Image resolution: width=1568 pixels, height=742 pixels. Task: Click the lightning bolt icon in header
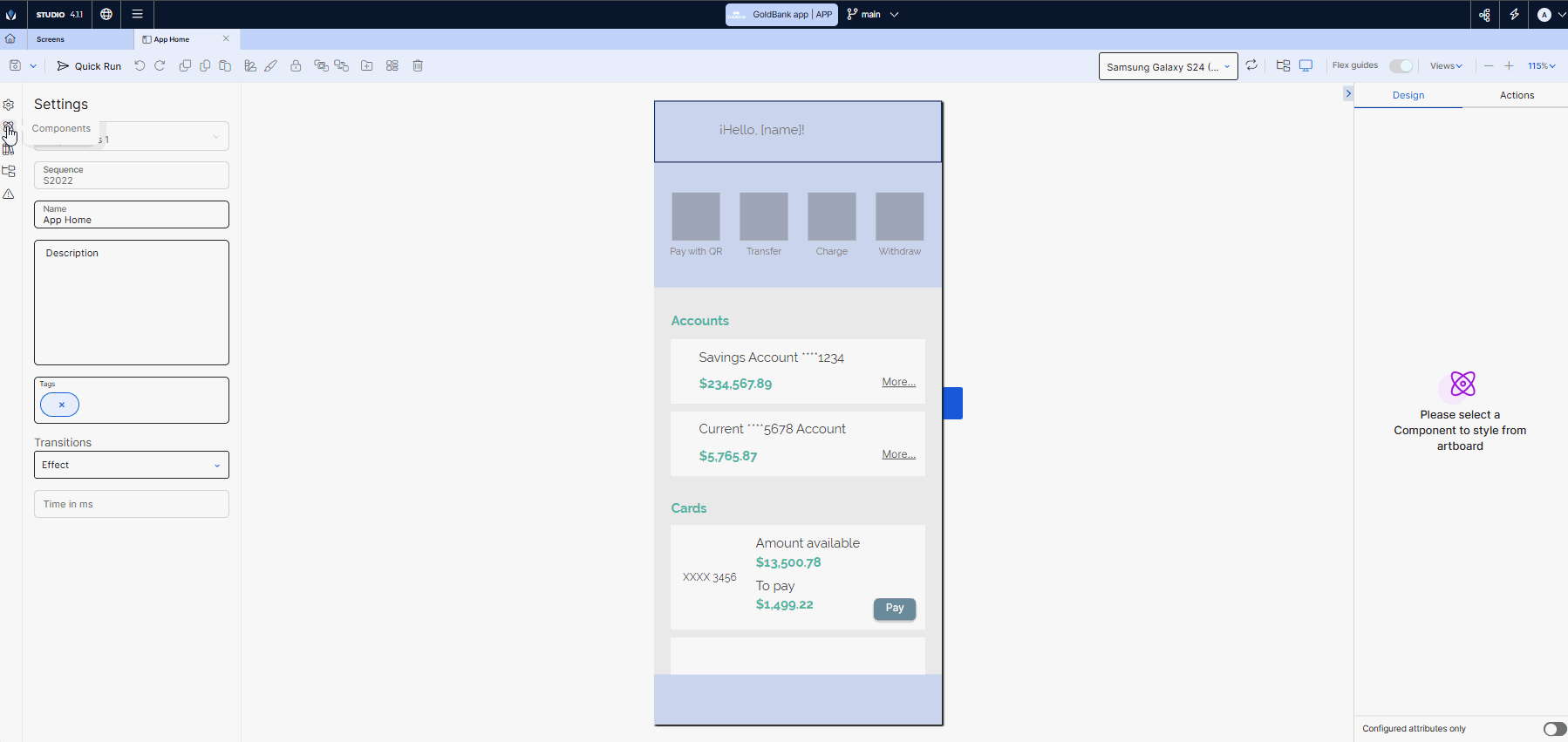point(1514,15)
